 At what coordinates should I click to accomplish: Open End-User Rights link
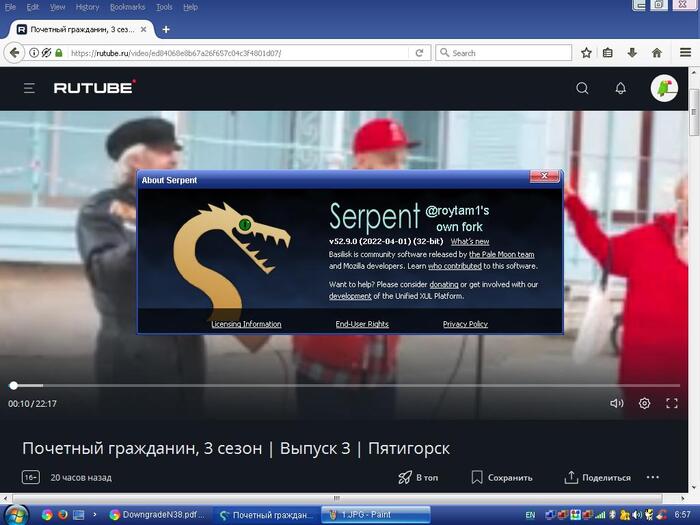click(362, 324)
